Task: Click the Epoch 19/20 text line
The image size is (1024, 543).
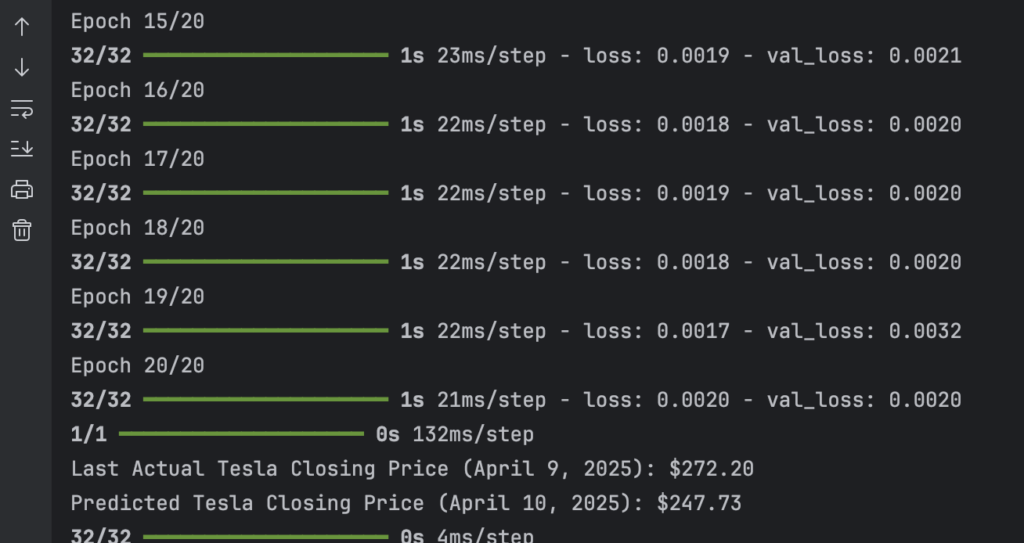Action: coord(138,297)
